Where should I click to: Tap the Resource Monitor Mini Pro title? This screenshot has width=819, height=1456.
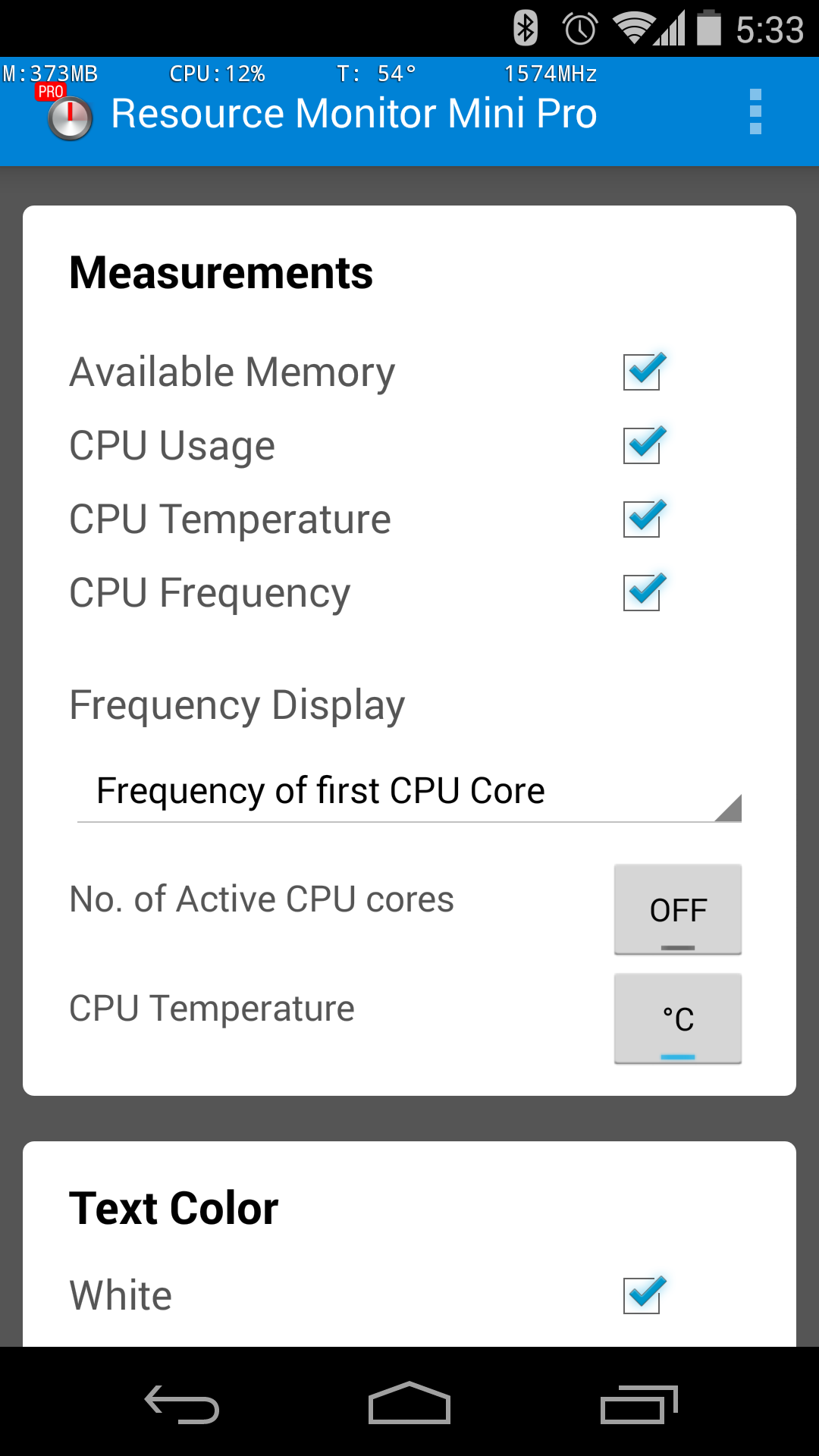354,114
